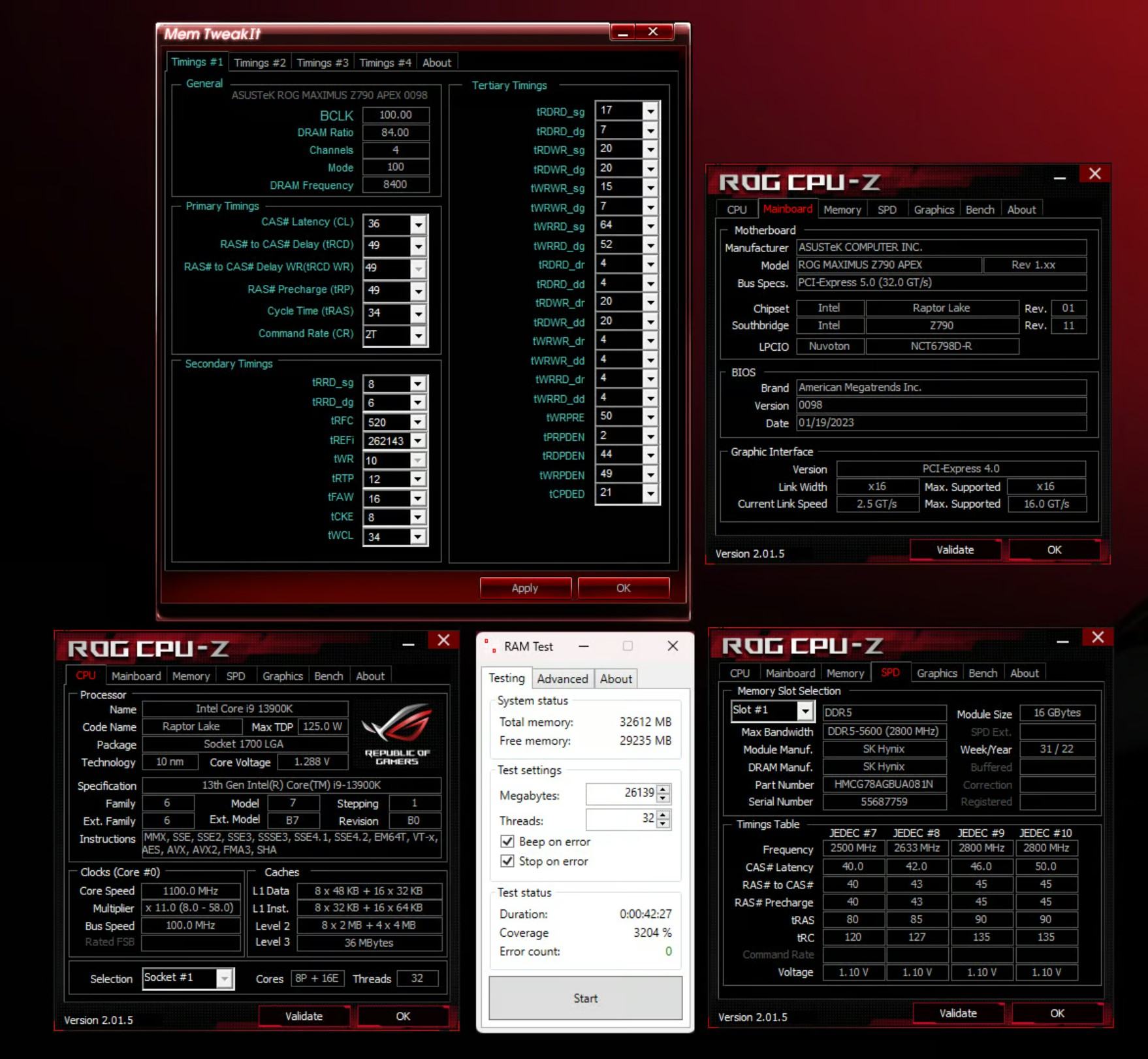
Task: Open the tREFi dropdown
Action: [418, 441]
